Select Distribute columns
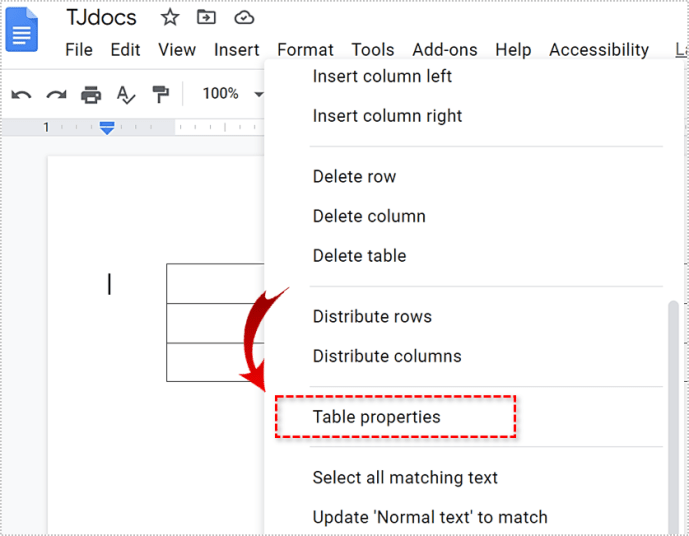Screen dimensions: 689x536 [387, 356]
